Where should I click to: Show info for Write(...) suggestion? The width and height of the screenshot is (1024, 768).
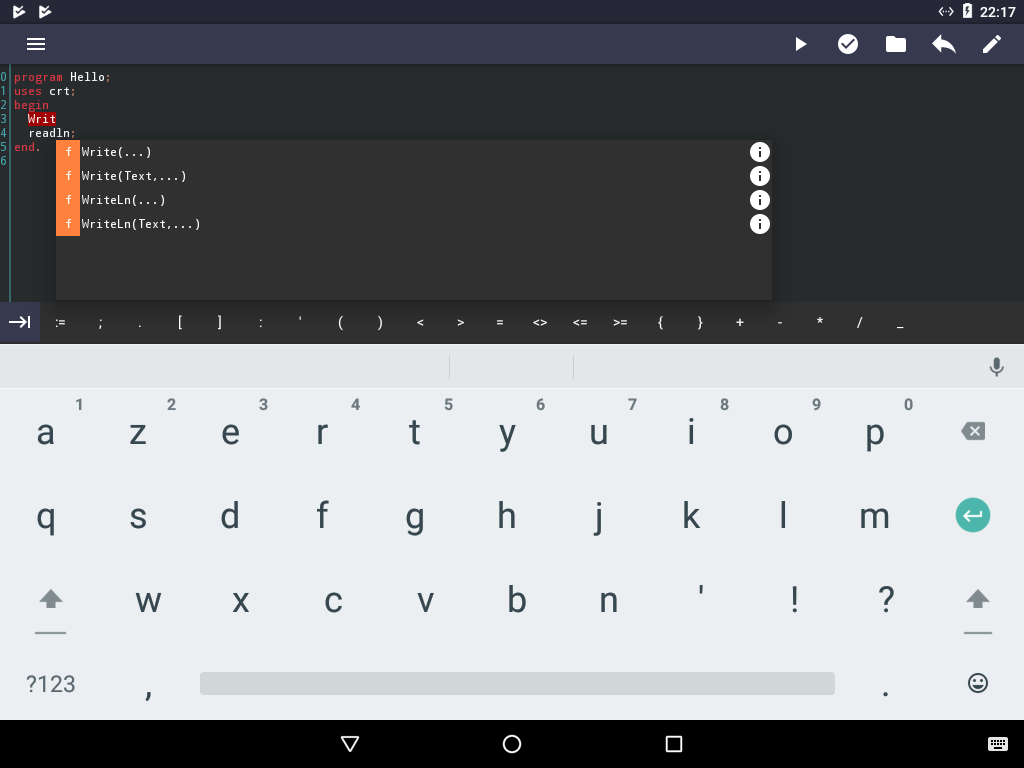coord(760,152)
